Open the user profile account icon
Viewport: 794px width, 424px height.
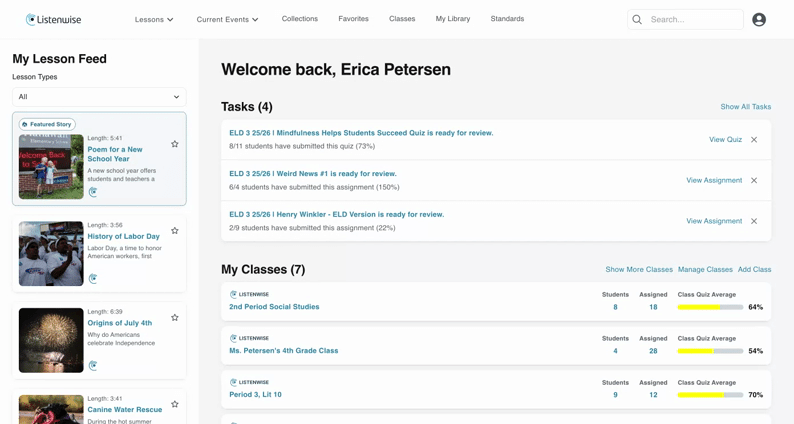759,20
